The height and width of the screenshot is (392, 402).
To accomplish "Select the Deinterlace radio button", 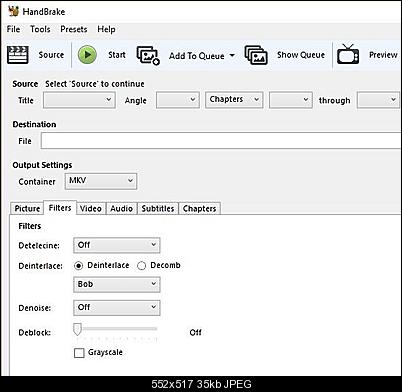I will coord(78,266).
